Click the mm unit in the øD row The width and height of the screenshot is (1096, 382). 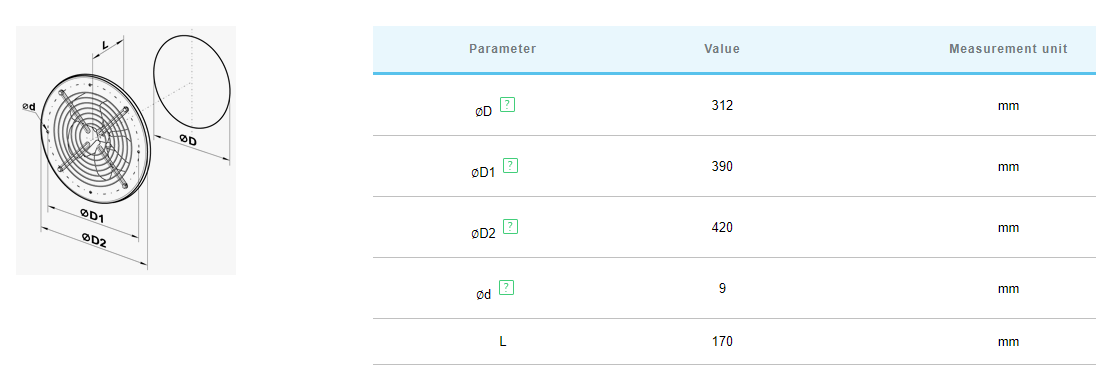click(1009, 106)
